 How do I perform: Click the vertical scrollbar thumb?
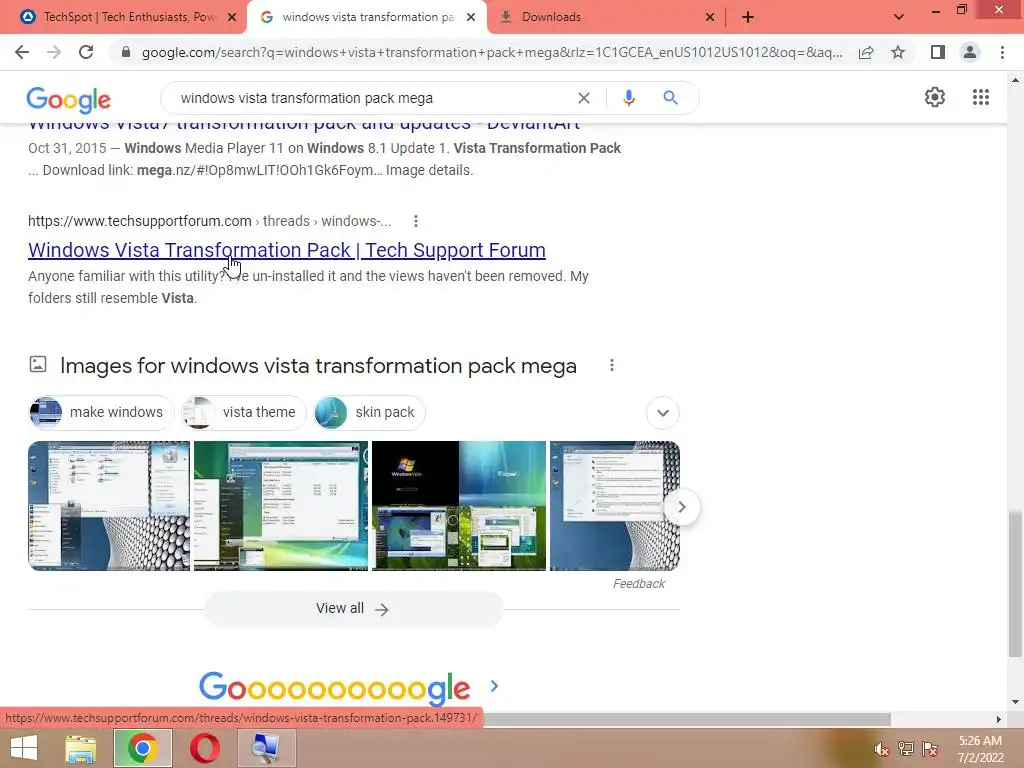1014,584
